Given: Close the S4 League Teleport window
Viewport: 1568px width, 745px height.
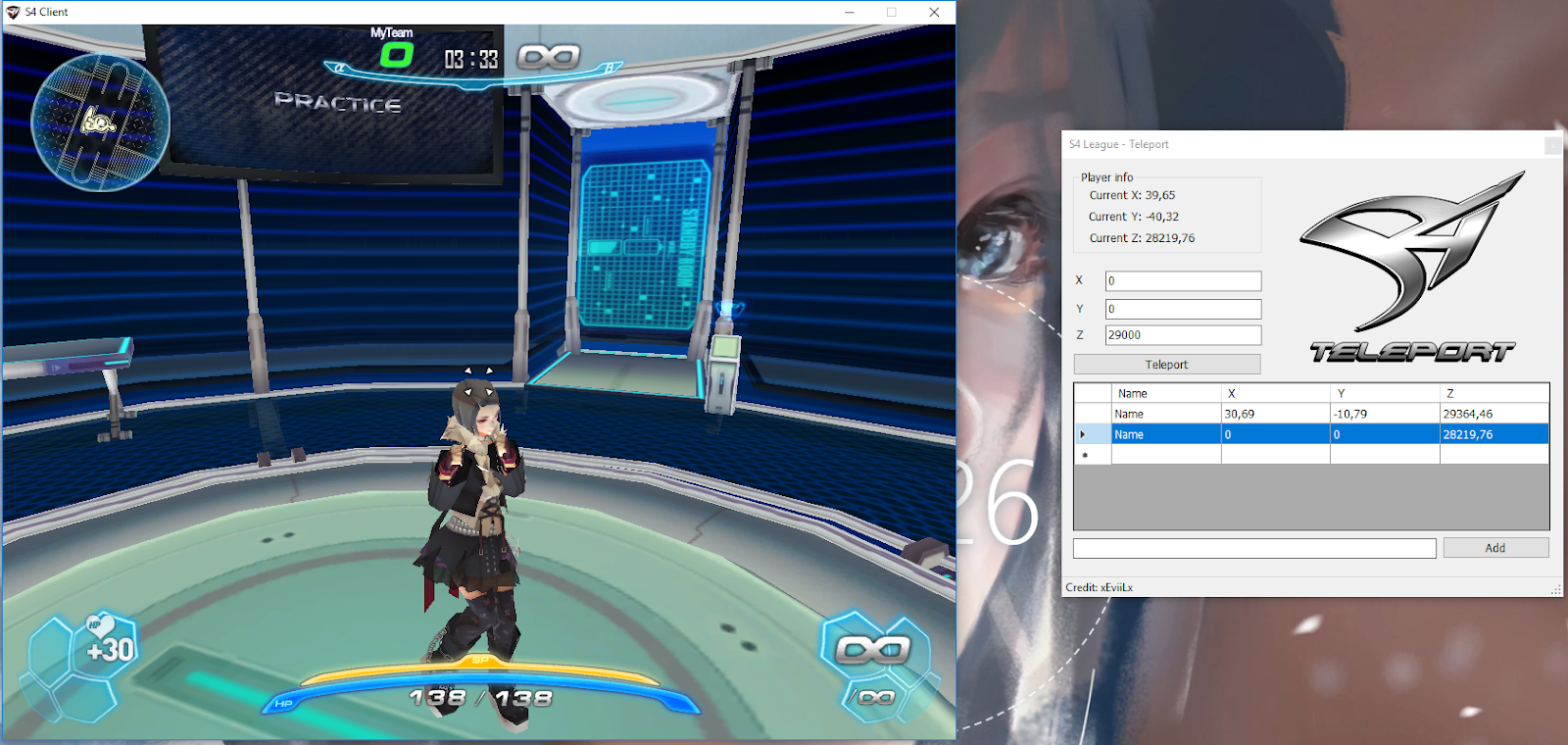Looking at the screenshot, I should pyautogui.click(x=1553, y=145).
